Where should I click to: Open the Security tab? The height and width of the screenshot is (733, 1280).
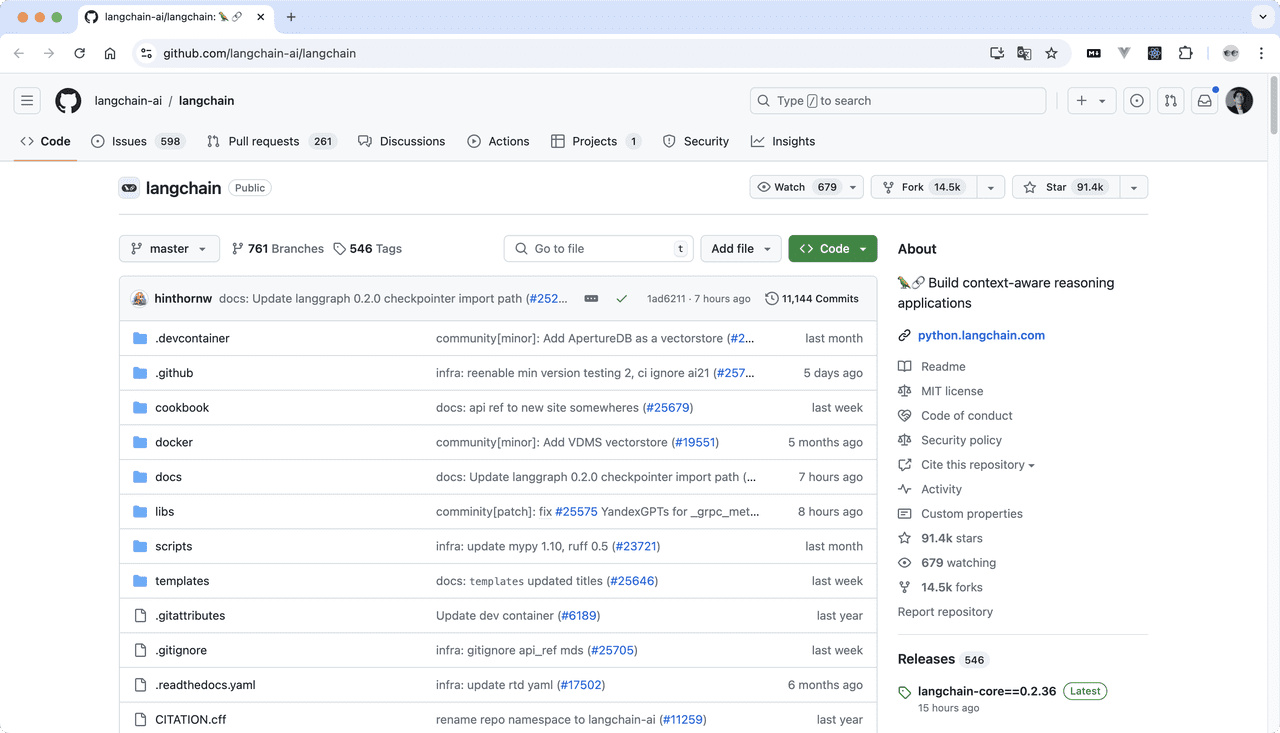tap(696, 141)
